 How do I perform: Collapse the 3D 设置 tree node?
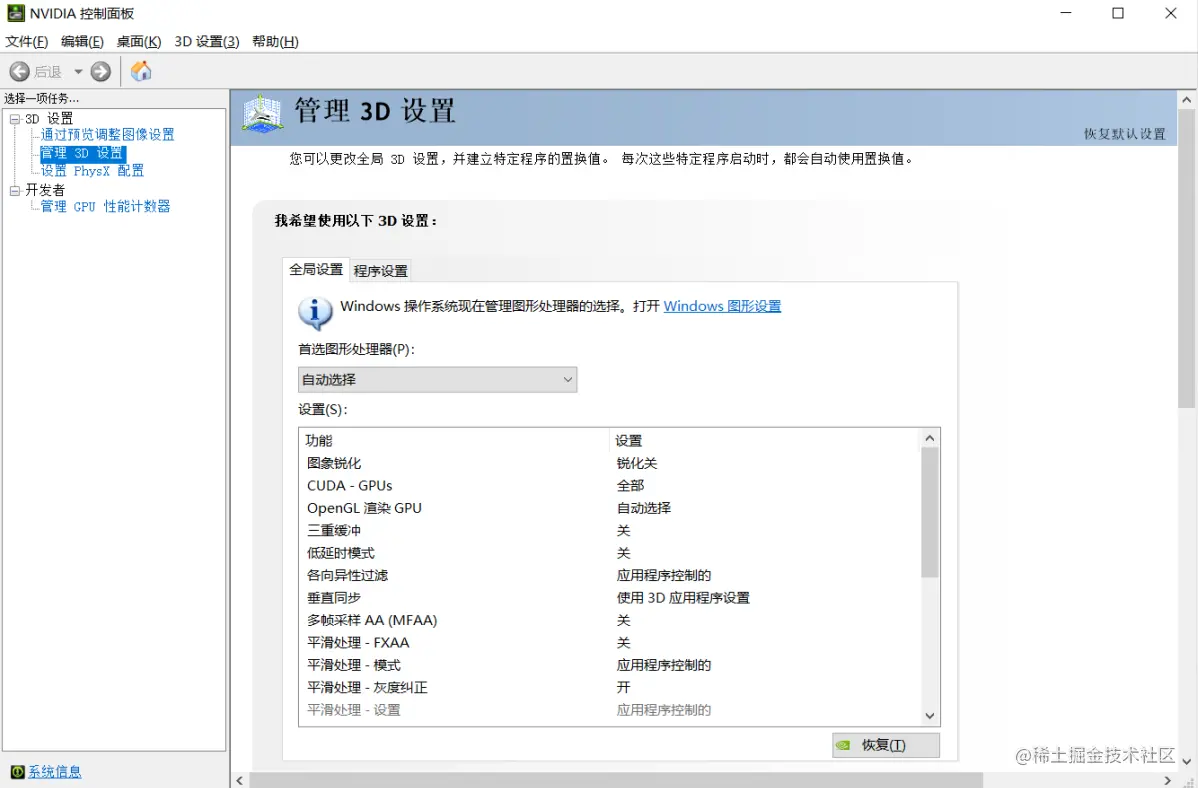(15, 119)
